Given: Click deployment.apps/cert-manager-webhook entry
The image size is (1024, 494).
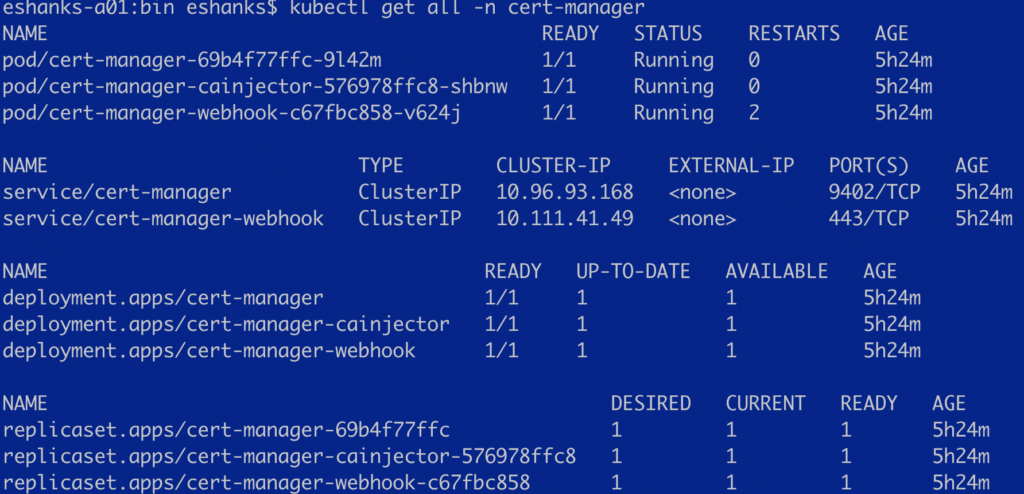Looking at the screenshot, I should click(x=209, y=350).
